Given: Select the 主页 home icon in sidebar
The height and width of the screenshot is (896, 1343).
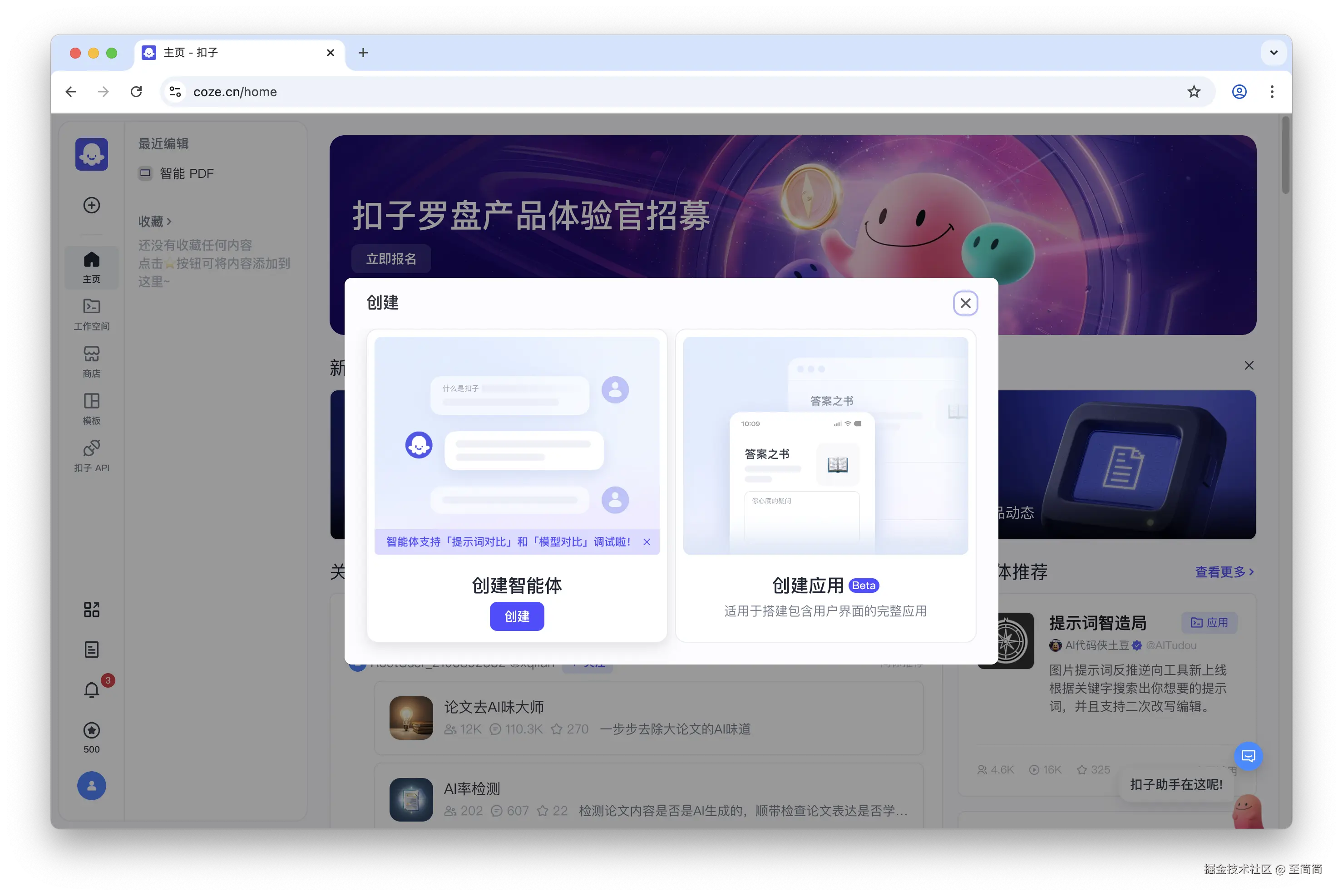Looking at the screenshot, I should coord(91,267).
